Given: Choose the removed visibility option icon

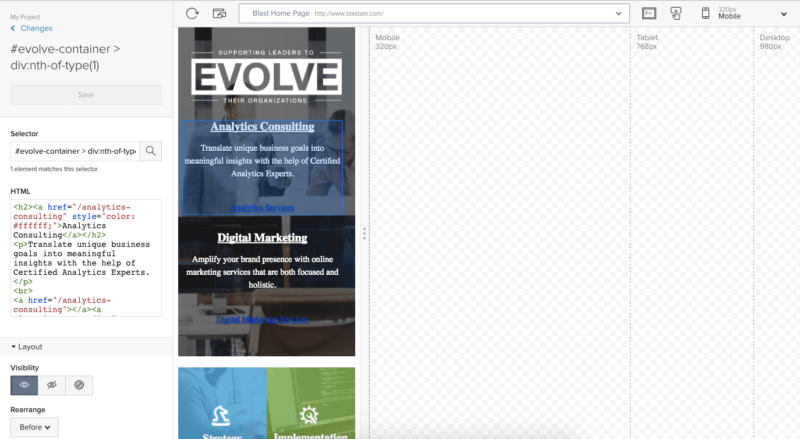Looking at the screenshot, I should coord(79,385).
